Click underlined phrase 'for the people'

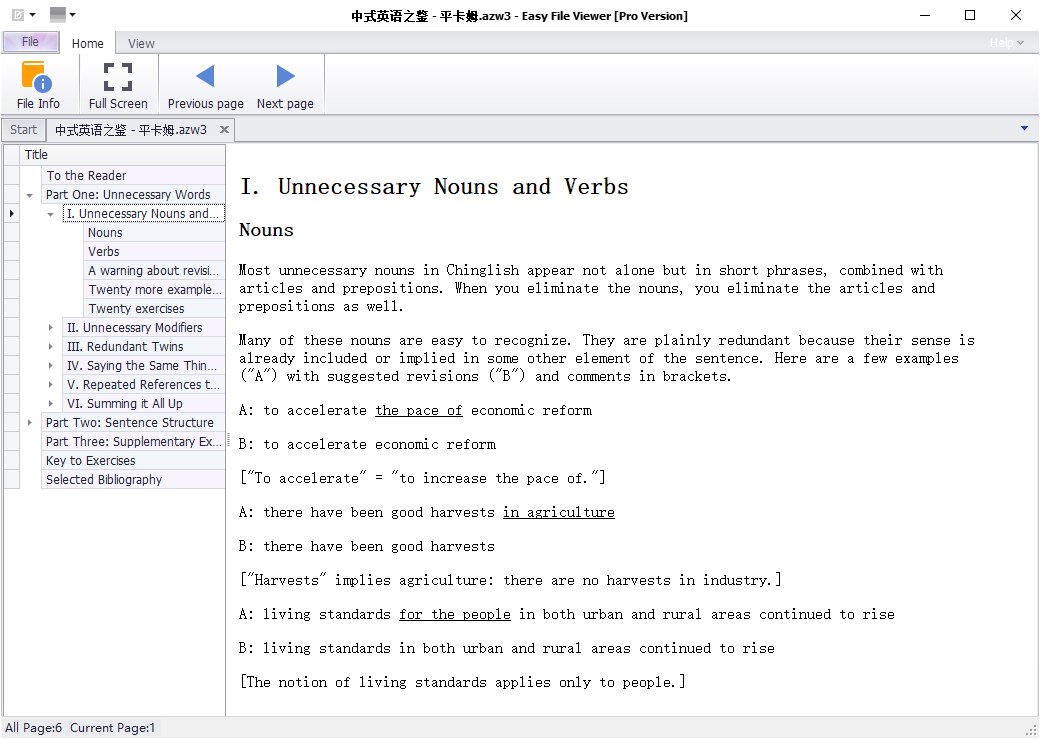tap(454, 615)
